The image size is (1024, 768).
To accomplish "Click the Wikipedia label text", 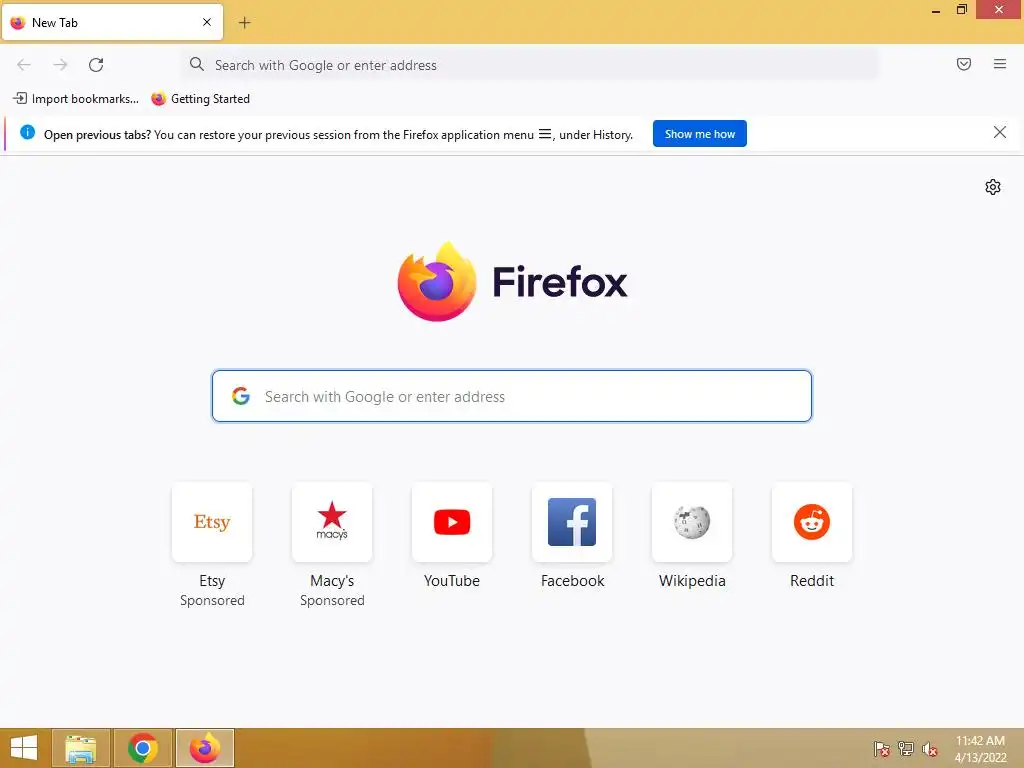I will [x=692, y=581].
